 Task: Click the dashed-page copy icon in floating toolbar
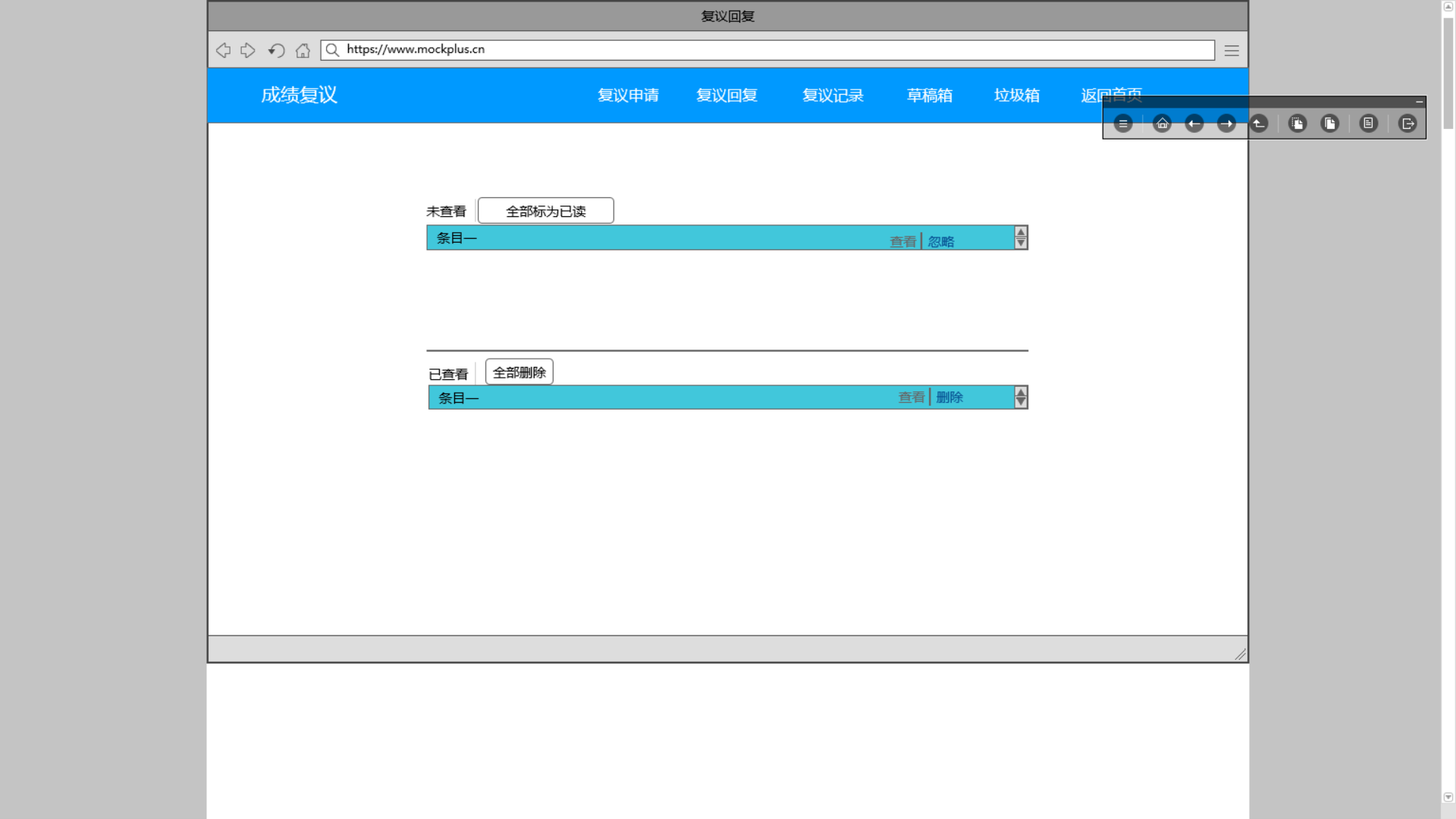point(1298,124)
